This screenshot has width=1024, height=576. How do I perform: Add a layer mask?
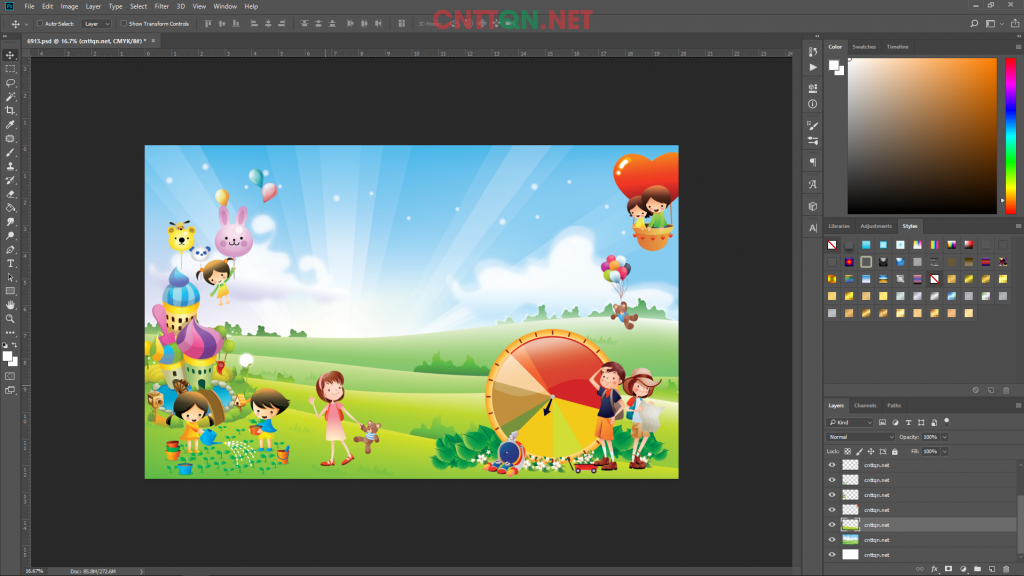tap(948, 569)
